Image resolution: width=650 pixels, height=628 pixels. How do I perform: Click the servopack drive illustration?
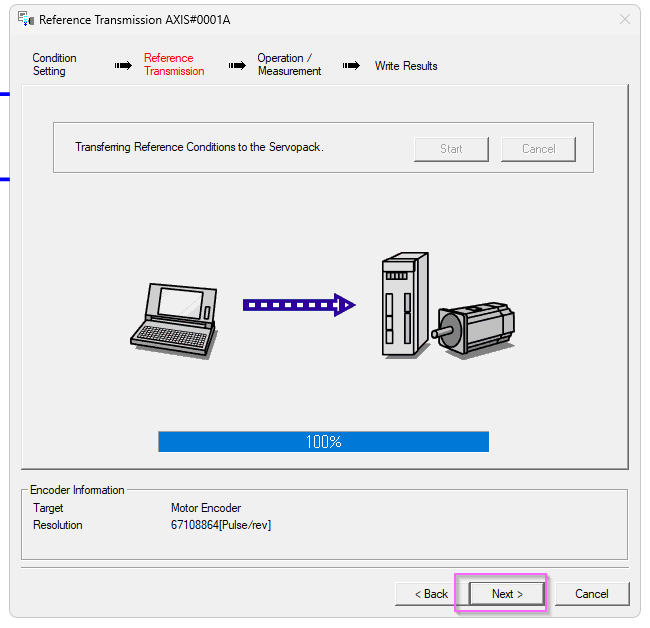[x=405, y=305]
